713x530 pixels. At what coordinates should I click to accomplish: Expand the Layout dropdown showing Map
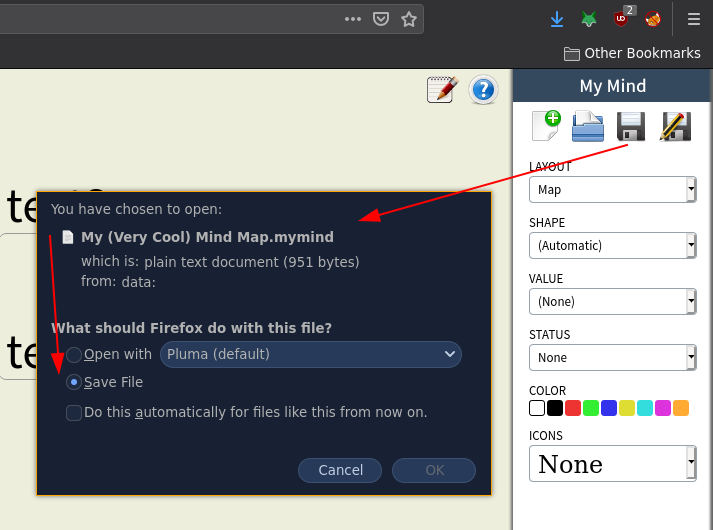click(x=613, y=190)
